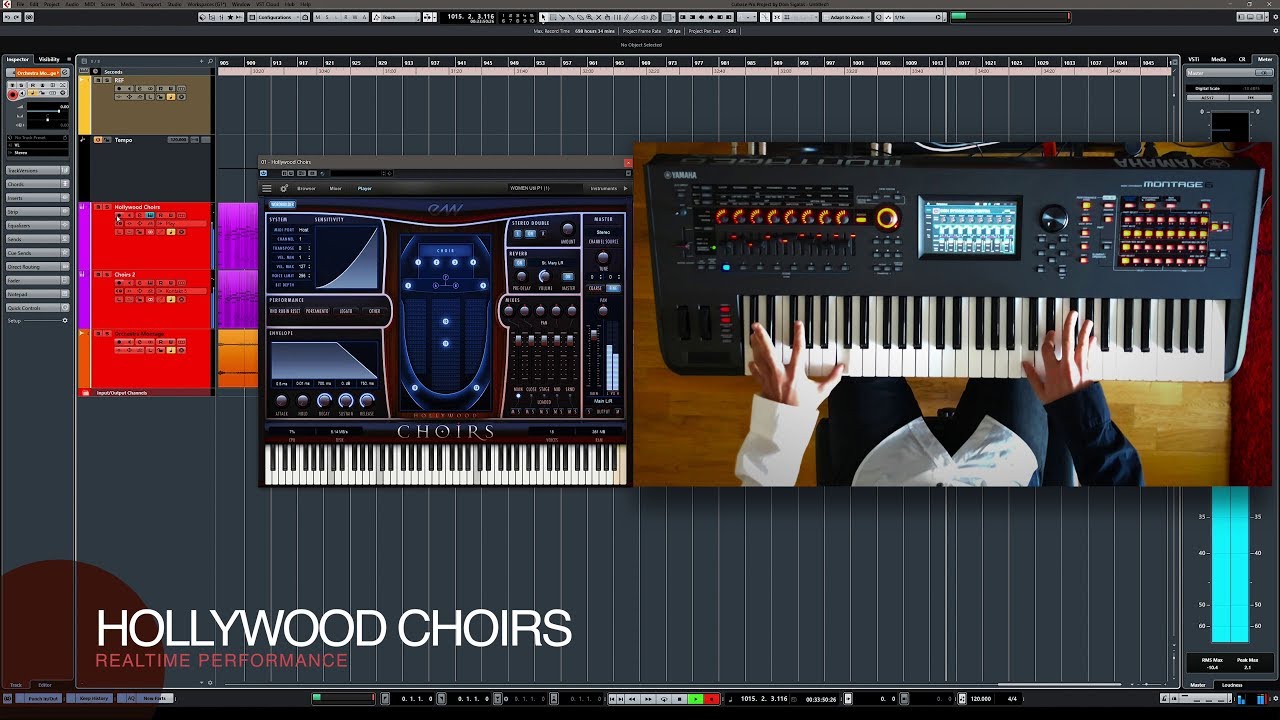Image resolution: width=1280 pixels, height=720 pixels.
Task: Adjust the Reverb Volume knob
Action: tap(545, 276)
